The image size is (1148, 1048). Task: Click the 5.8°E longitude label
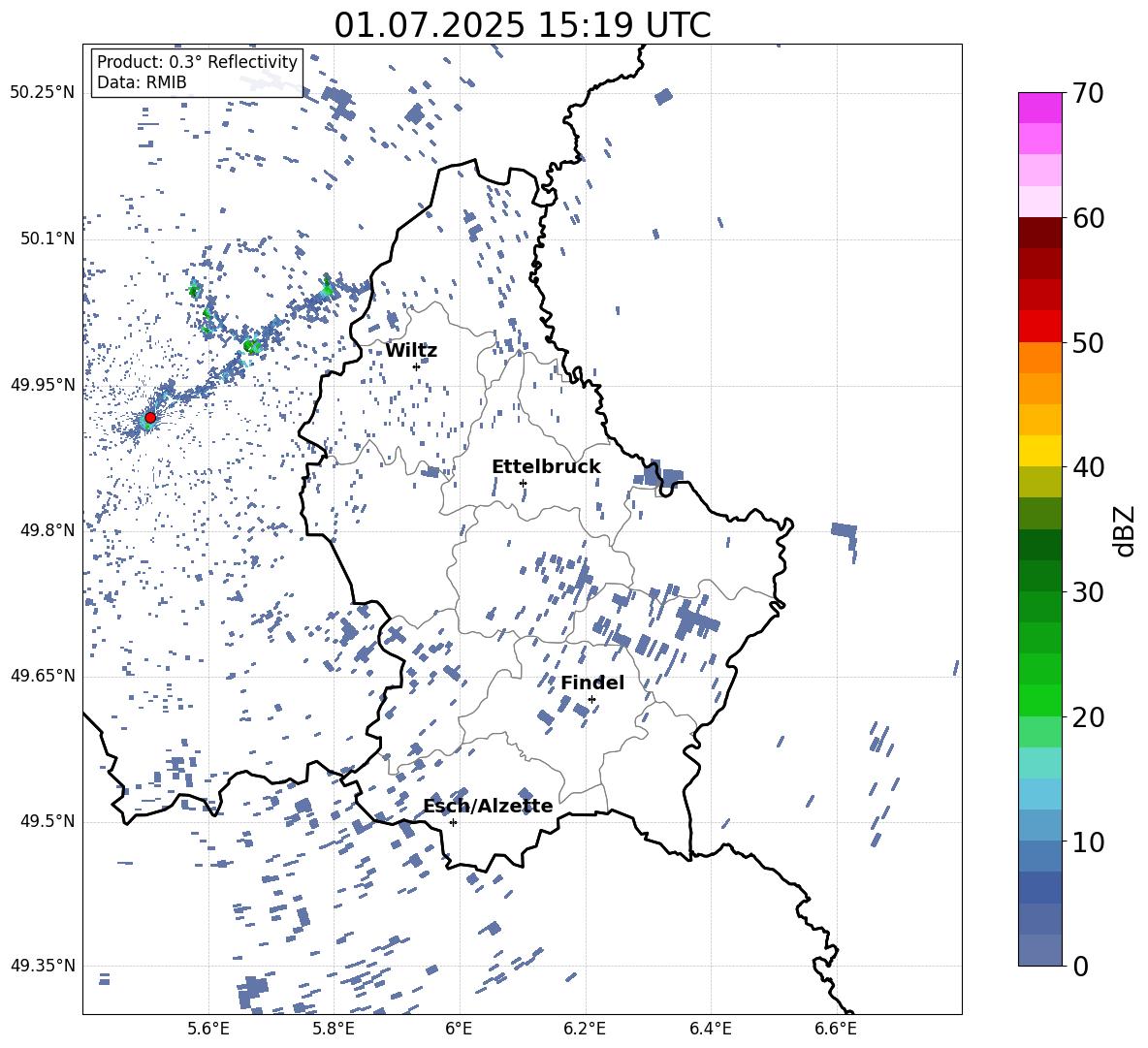(x=334, y=1030)
